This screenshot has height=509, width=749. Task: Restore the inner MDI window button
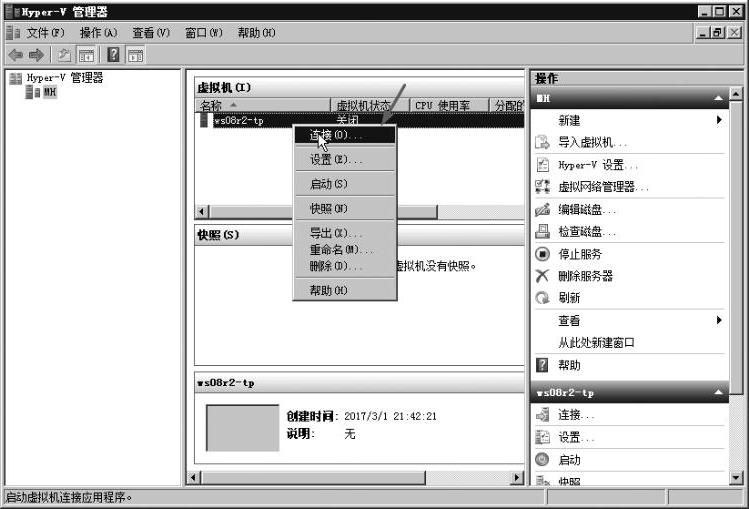click(717, 32)
